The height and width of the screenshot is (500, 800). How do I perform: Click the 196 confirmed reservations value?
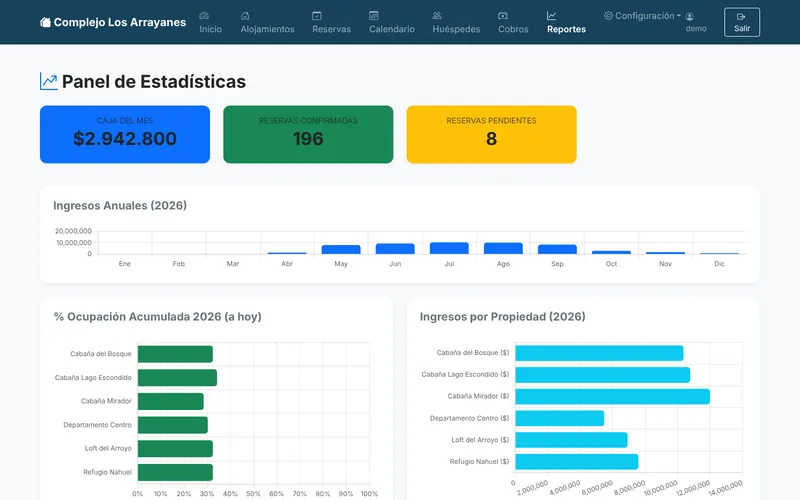pyautogui.click(x=308, y=139)
